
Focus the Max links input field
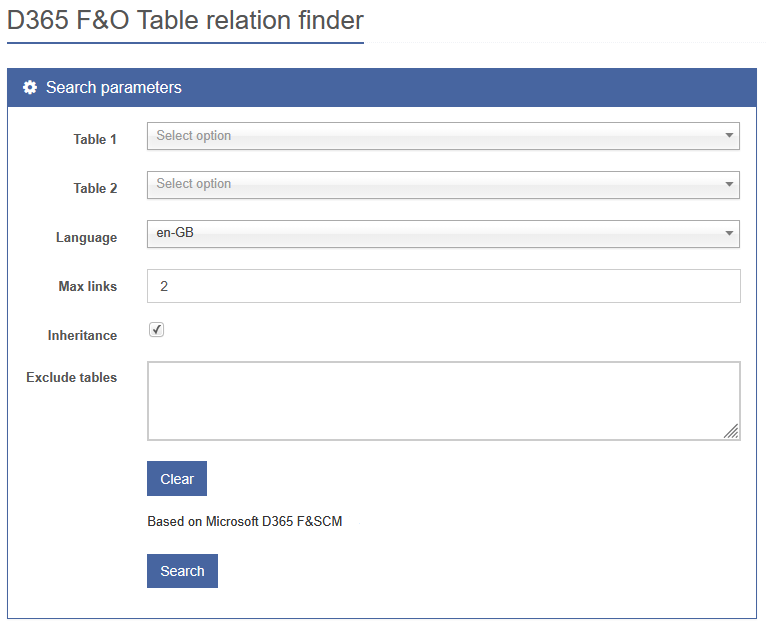pos(443,286)
